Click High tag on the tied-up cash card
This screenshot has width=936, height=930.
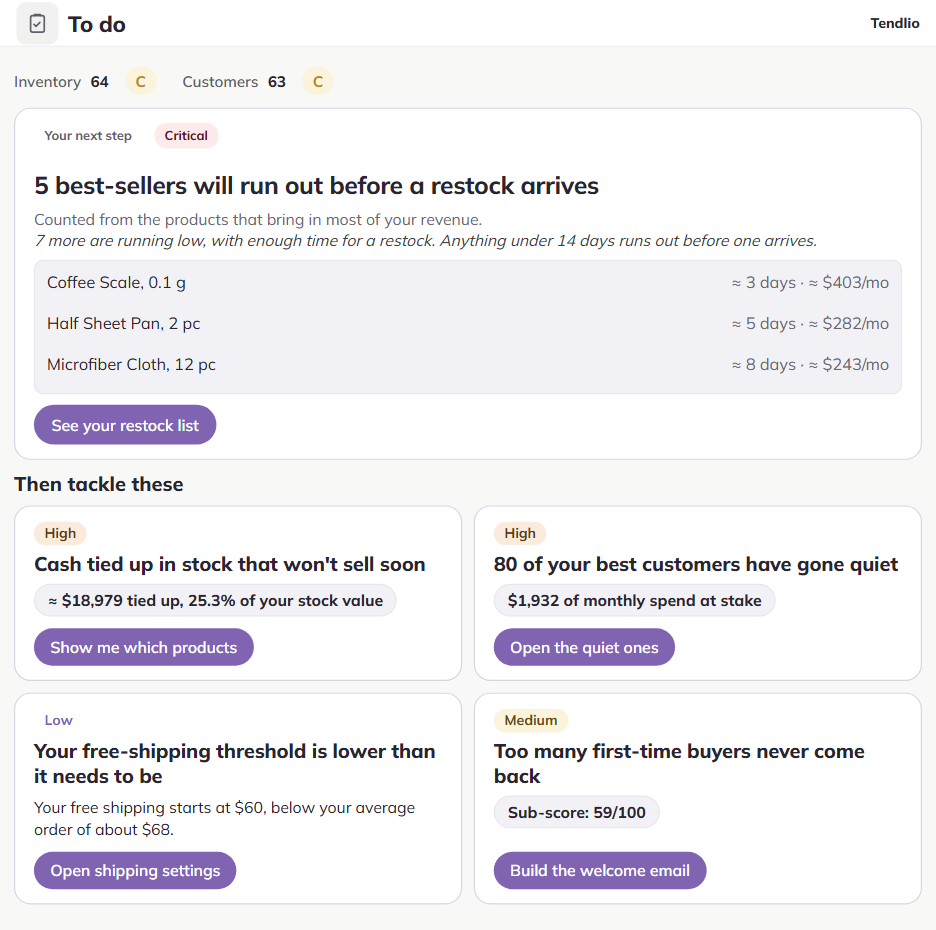(60, 533)
